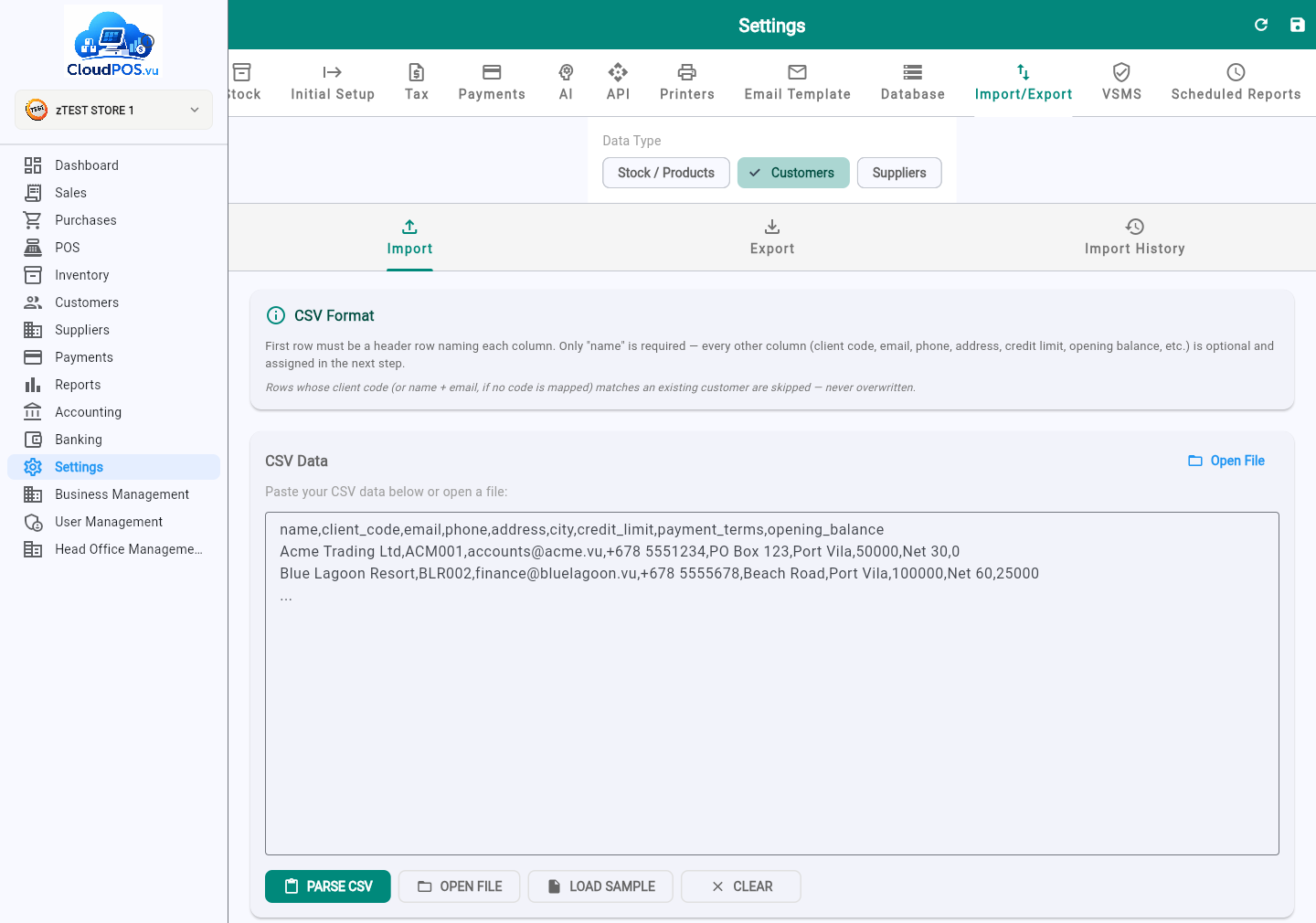Click the Open File link in CSV Data header

point(1226,461)
